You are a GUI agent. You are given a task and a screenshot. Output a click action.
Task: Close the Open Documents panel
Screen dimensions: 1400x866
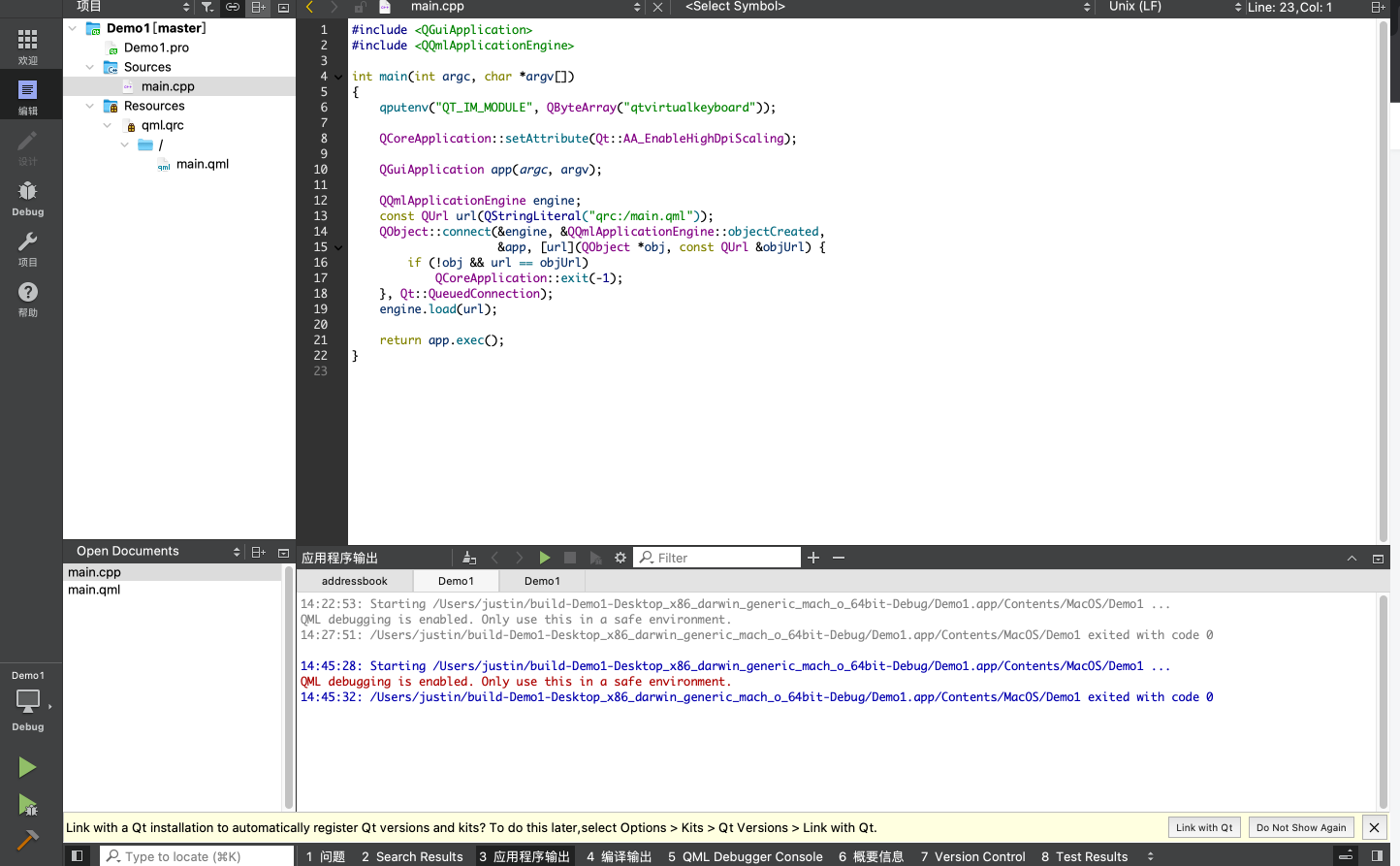(x=283, y=552)
